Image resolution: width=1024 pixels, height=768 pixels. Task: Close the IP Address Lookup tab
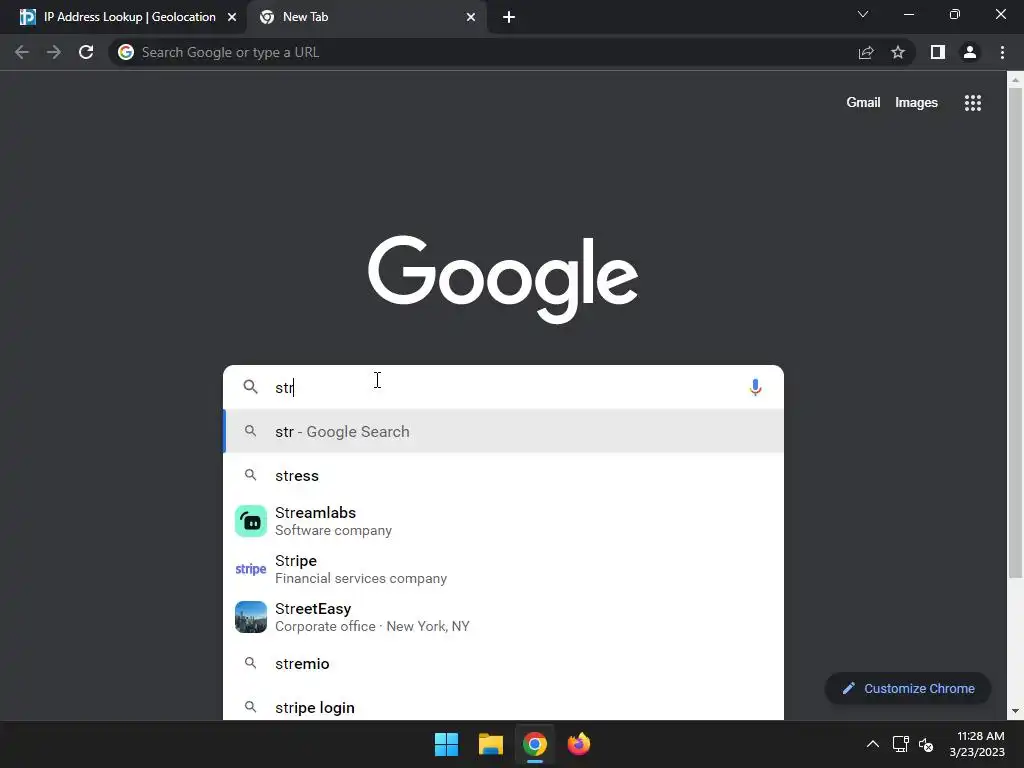pos(232,17)
